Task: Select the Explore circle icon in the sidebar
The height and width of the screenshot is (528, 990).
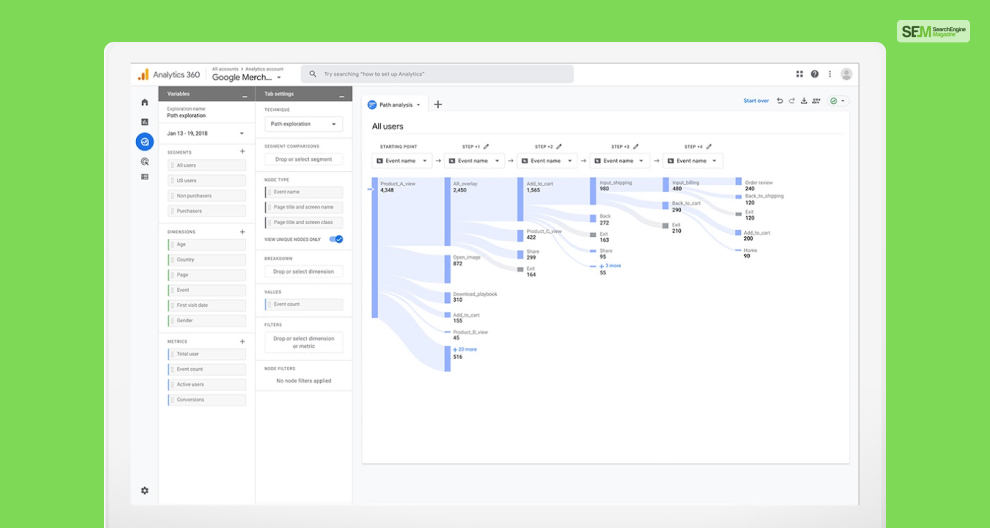Action: tap(145, 141)
